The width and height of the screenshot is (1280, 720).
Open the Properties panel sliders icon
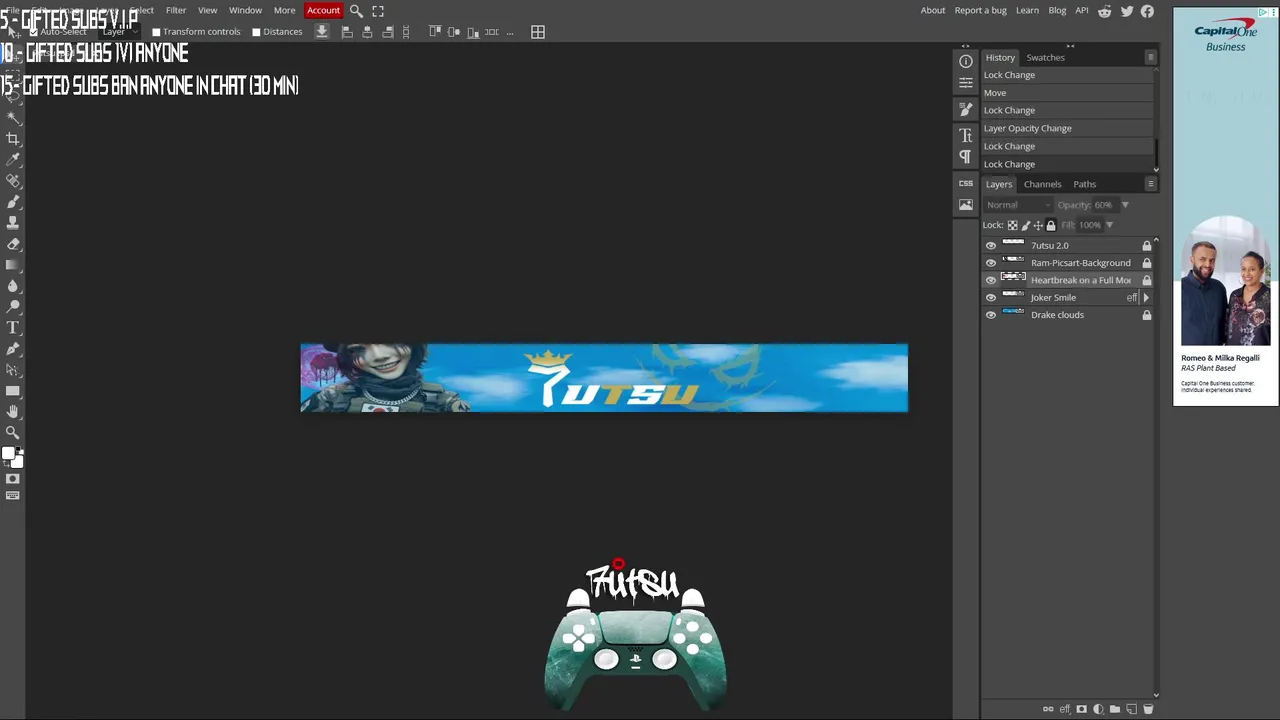pyautogui.click(x=966, y=83)
